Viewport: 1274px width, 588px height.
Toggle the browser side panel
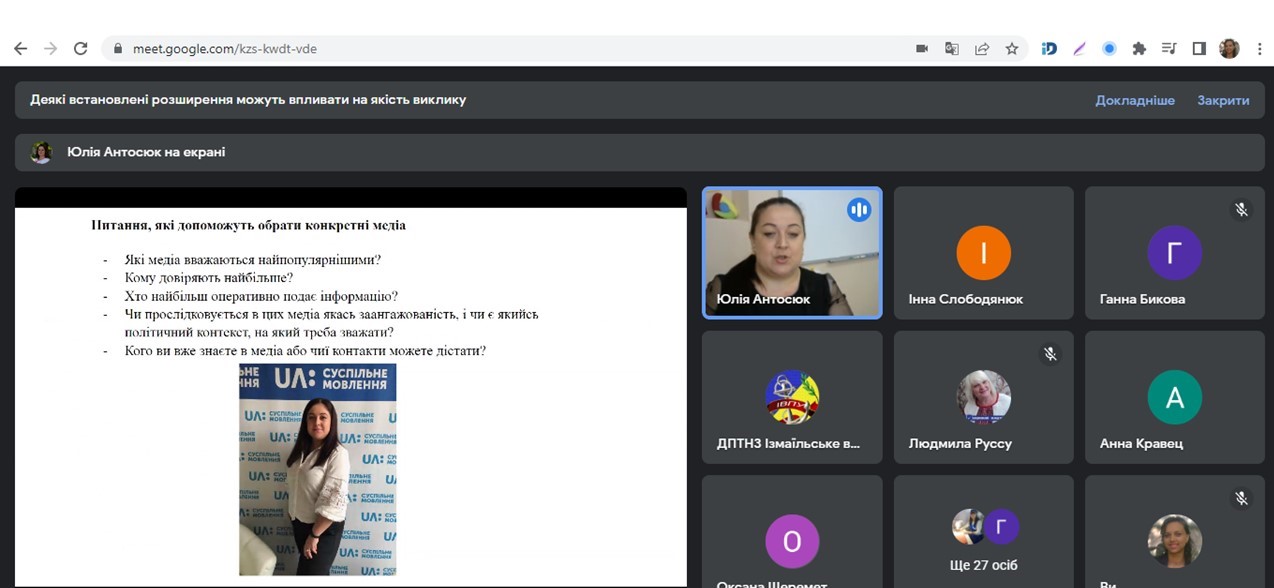coord(1199,48)
